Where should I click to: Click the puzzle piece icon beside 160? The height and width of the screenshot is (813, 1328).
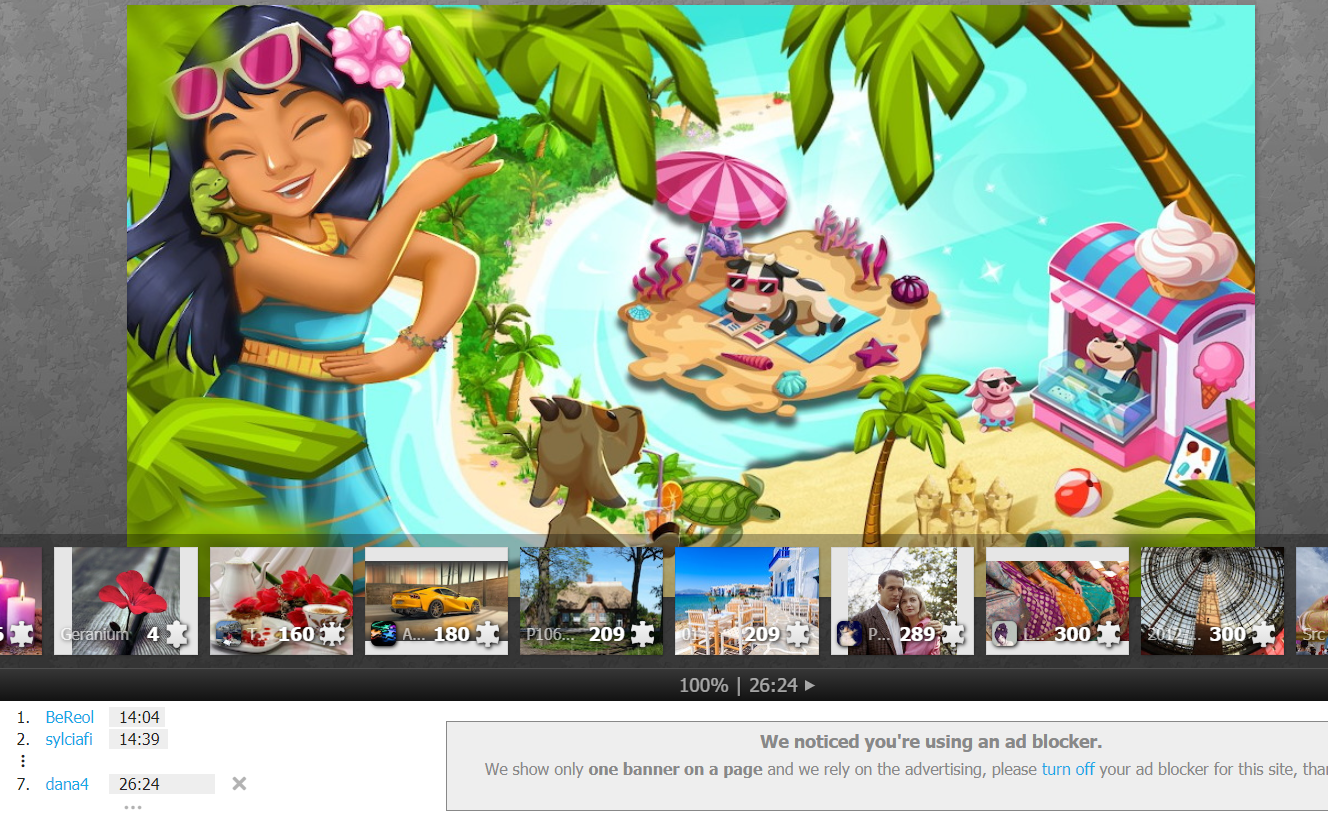pyautogui.click(x=332, y=634)
